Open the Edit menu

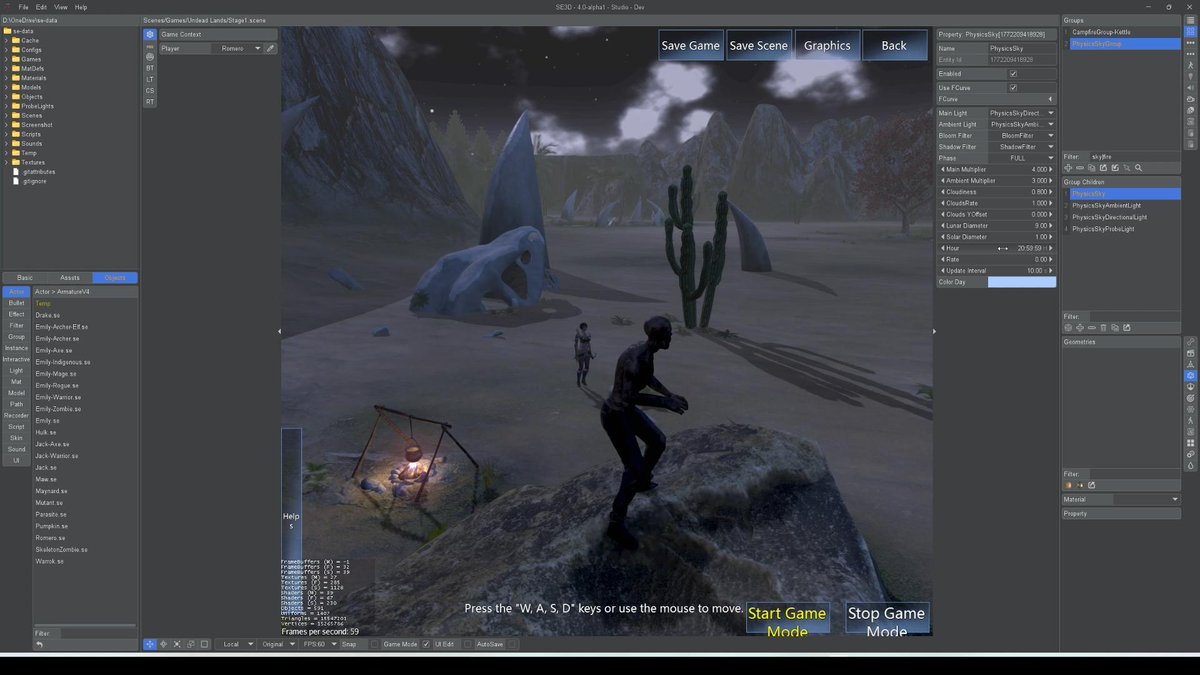coord(42,7)
